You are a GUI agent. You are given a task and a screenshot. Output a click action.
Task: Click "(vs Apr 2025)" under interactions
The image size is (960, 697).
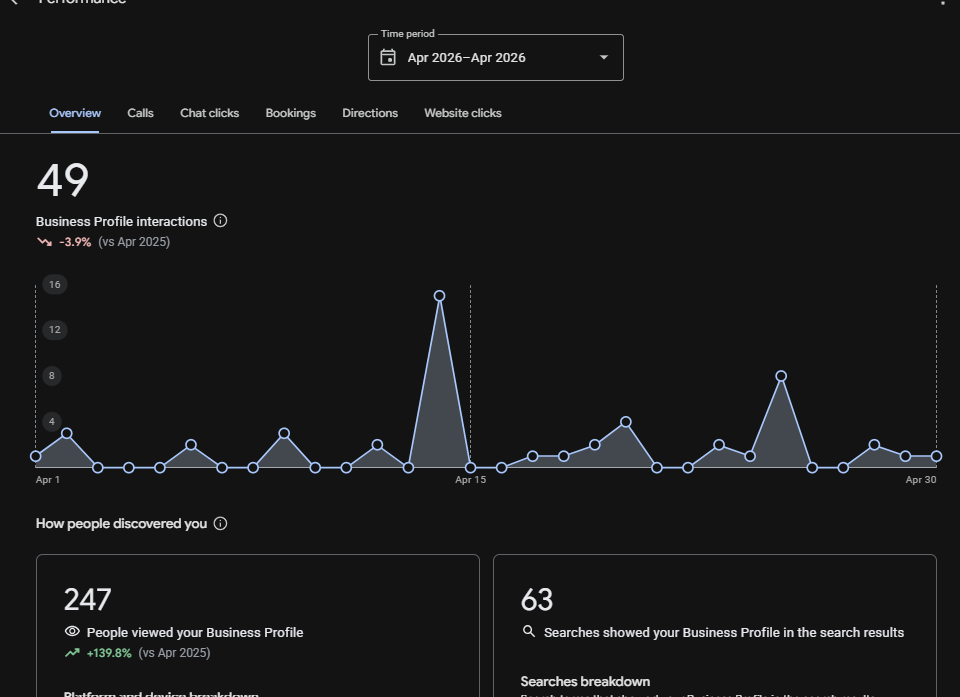(x=134, y=242)
